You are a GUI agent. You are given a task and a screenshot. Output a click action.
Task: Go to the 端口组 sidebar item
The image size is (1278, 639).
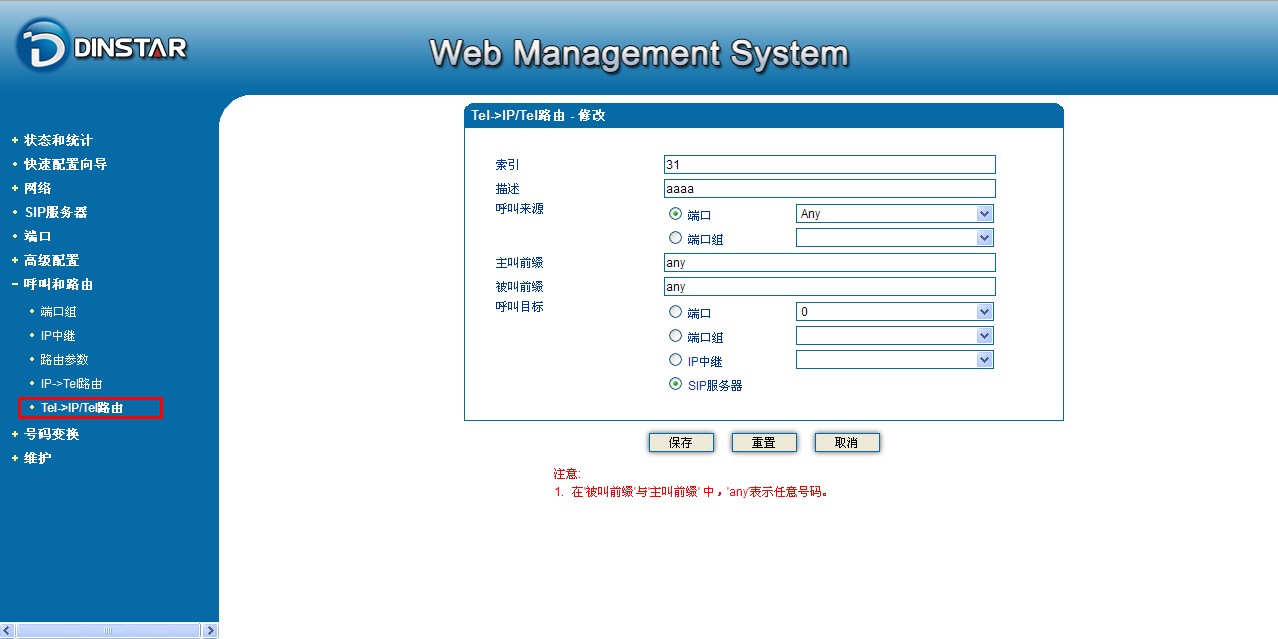tap(58, 312)
